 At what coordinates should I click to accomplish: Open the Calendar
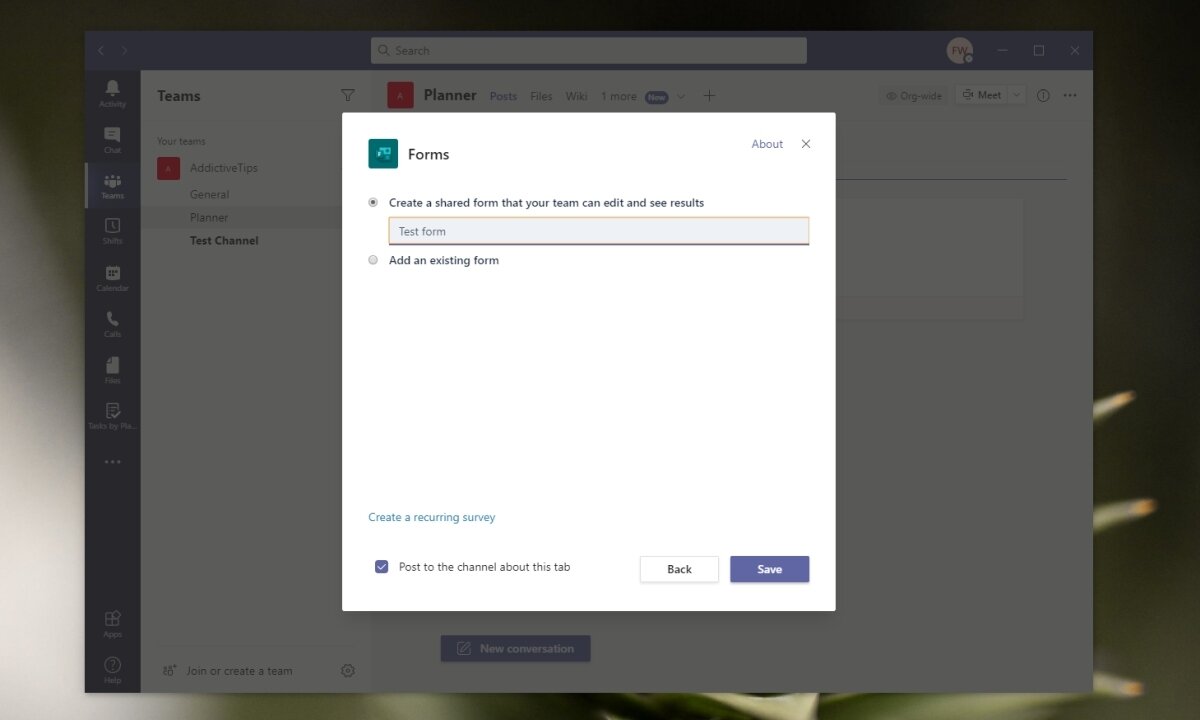coord(112,277)
